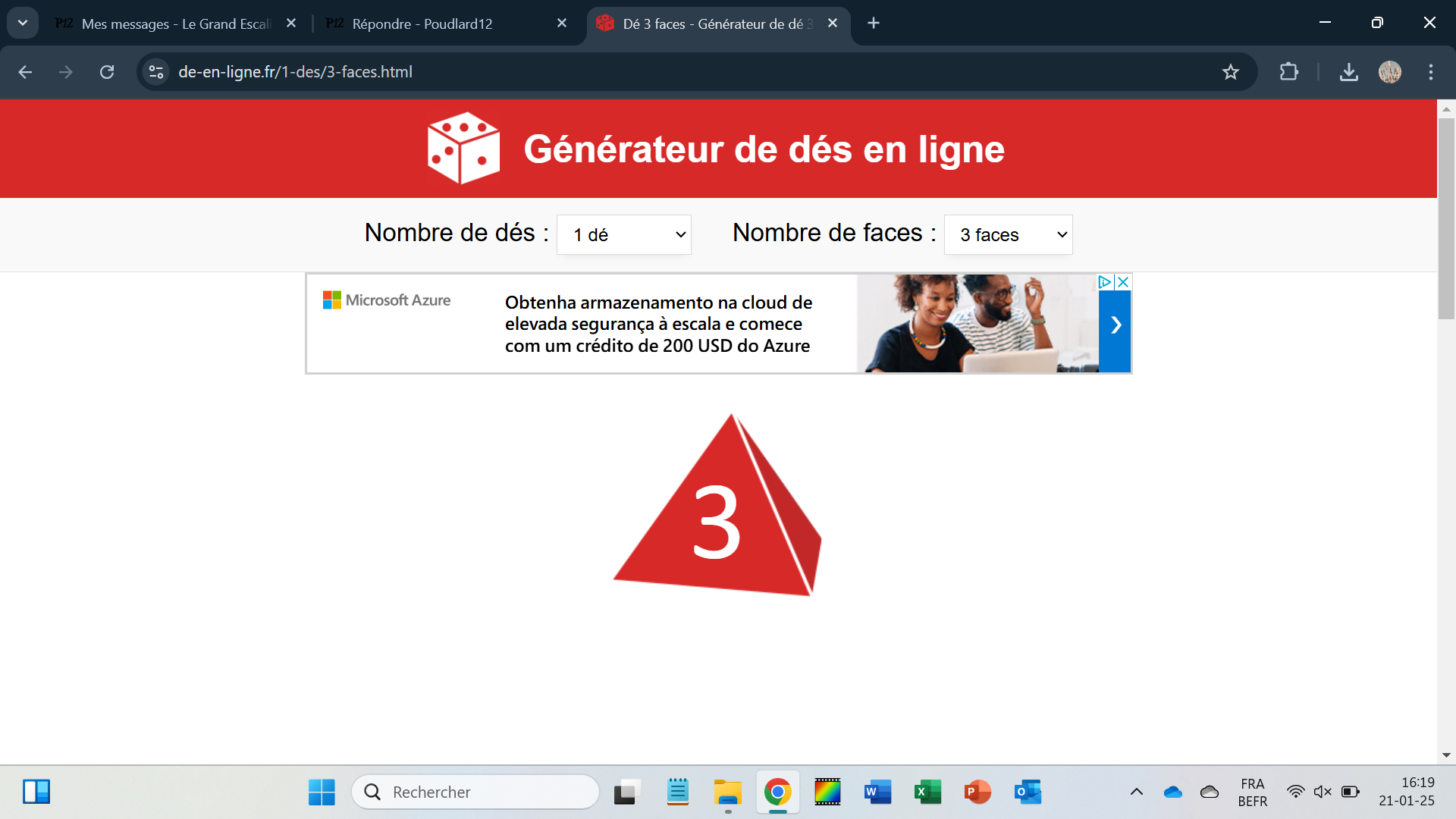
Task: Click the page vertical scrollbar thumb
Action: tap(1446, 218)
